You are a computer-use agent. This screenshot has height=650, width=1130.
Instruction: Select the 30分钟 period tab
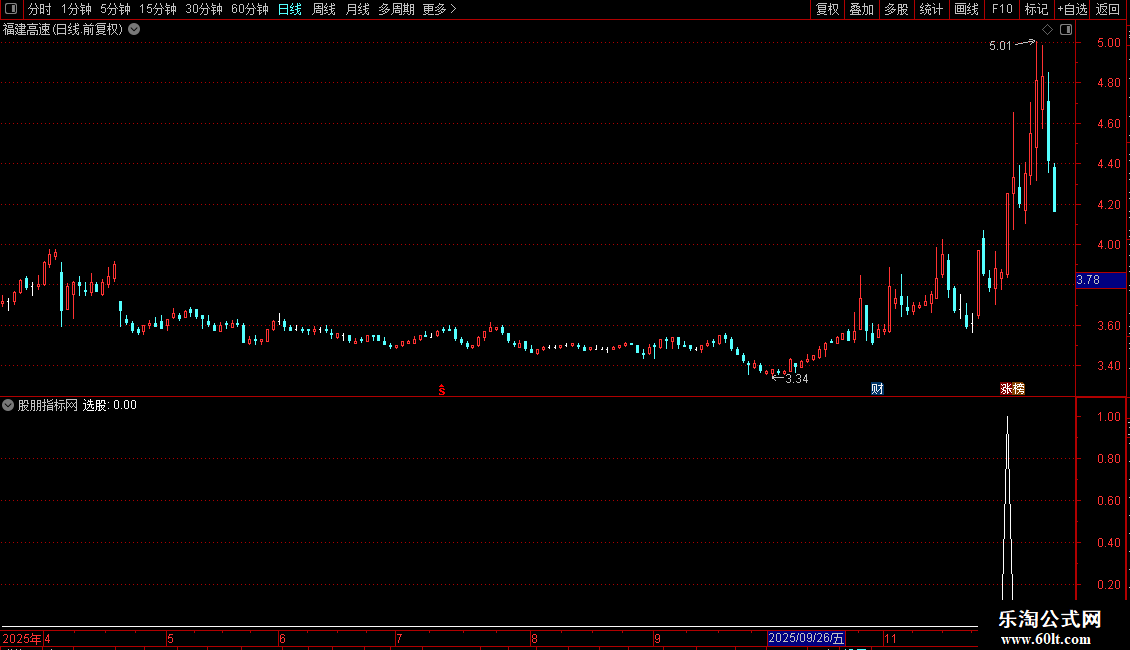tap(203, 9)
